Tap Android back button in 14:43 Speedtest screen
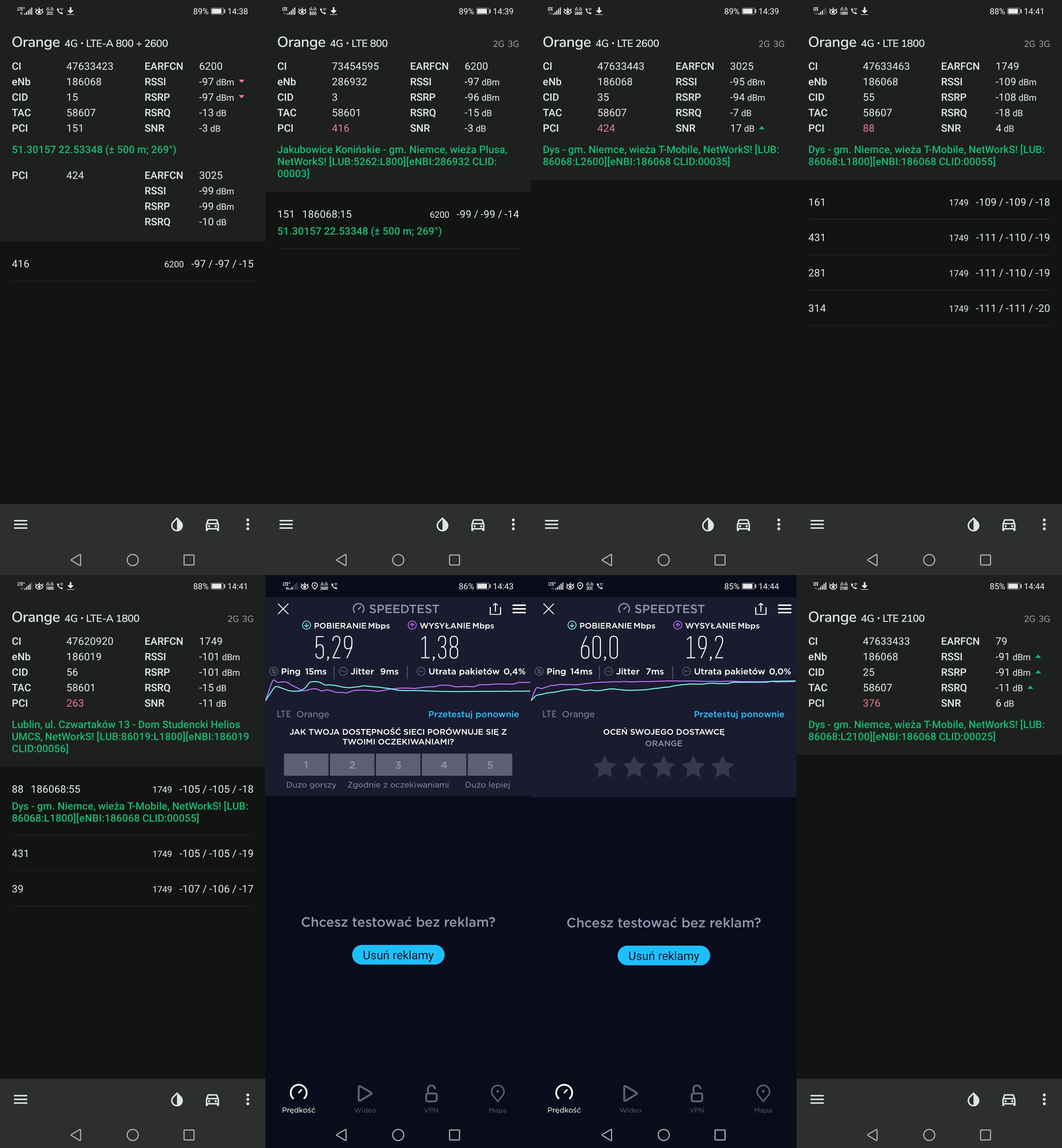Screen dimensions: 1062x1148 (341, 1134)
